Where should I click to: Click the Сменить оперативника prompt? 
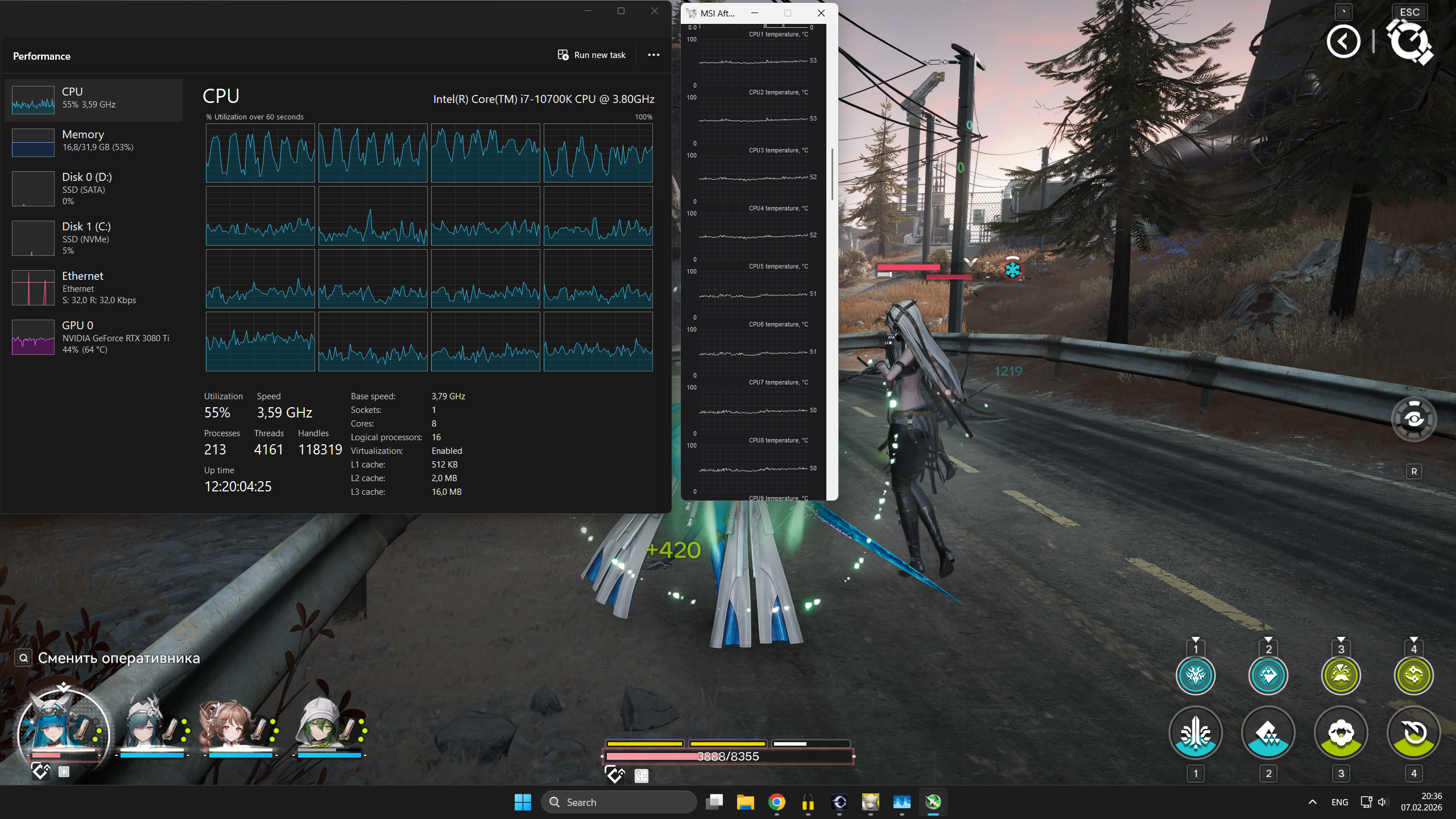pyautogui.click(x=118, y=658)
